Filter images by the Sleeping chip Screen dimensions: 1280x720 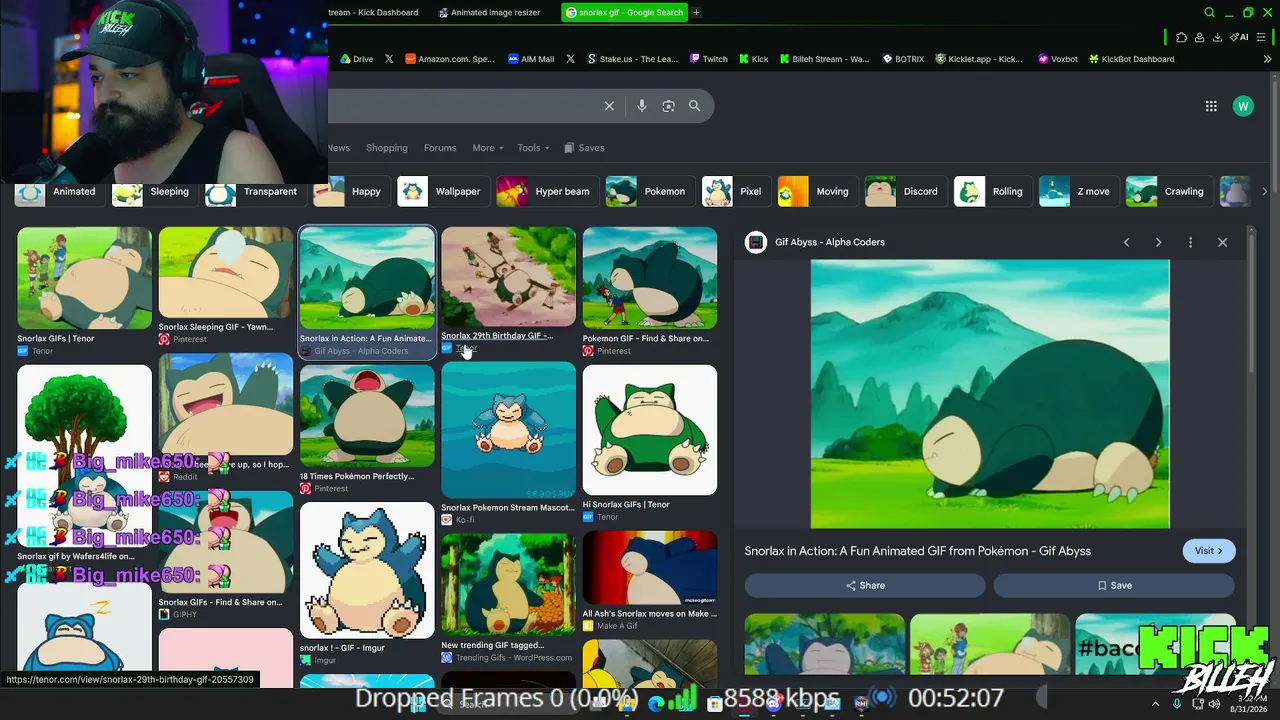(153, 191)
